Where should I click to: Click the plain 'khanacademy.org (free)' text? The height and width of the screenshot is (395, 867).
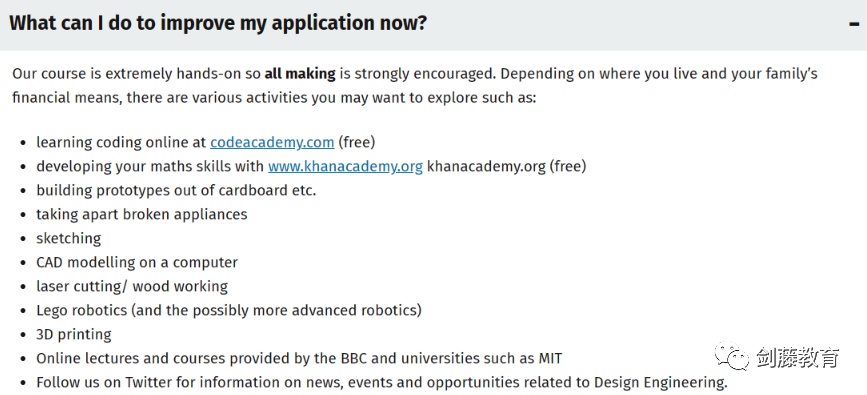pos(506,166)
